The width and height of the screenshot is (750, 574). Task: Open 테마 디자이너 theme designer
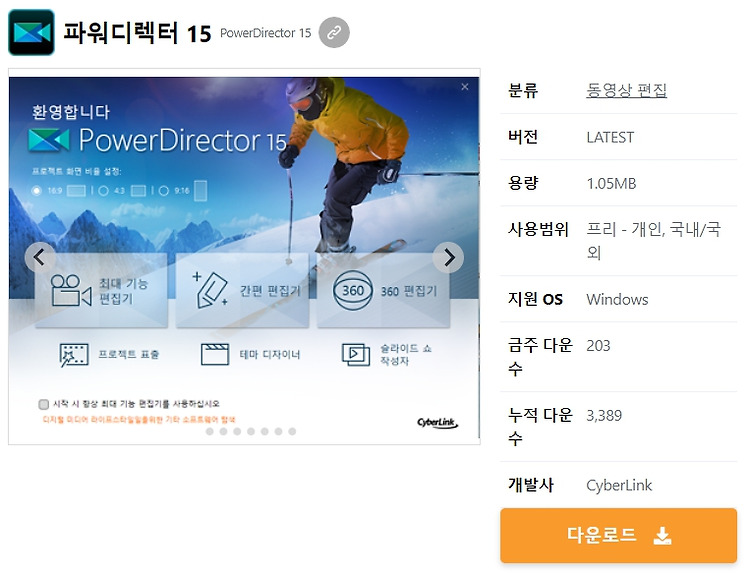pos(250,354)
